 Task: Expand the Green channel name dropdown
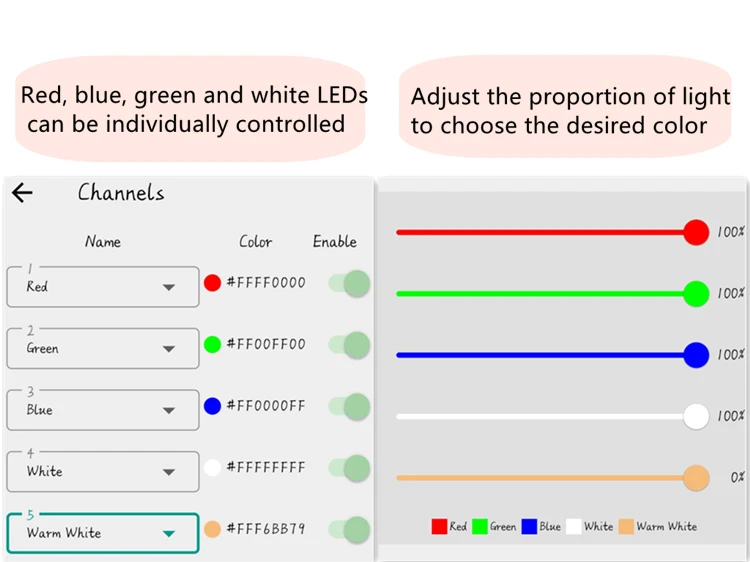coord(168,349)
